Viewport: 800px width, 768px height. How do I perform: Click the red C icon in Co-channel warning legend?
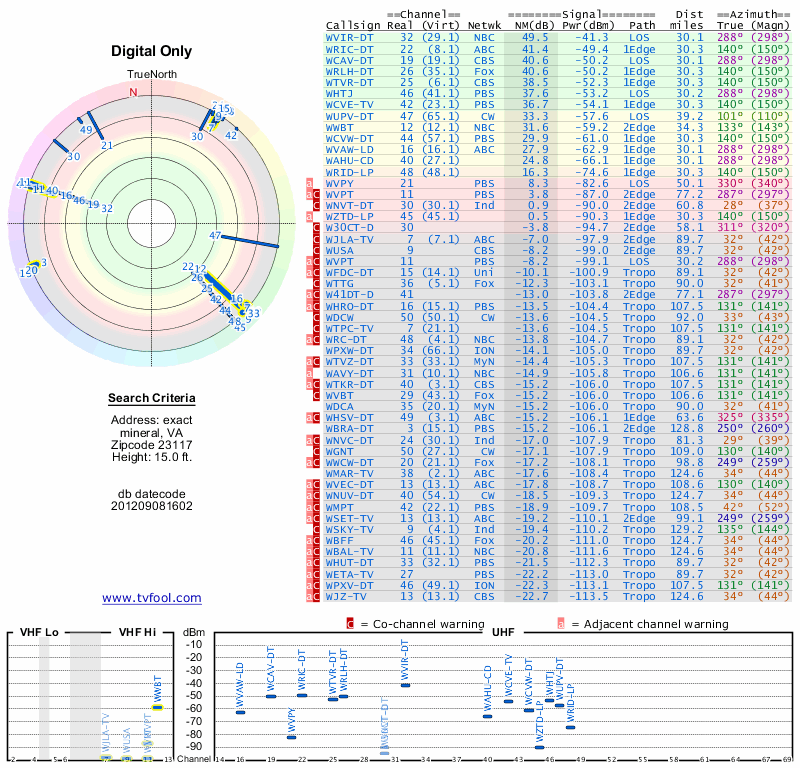[350, 624]
